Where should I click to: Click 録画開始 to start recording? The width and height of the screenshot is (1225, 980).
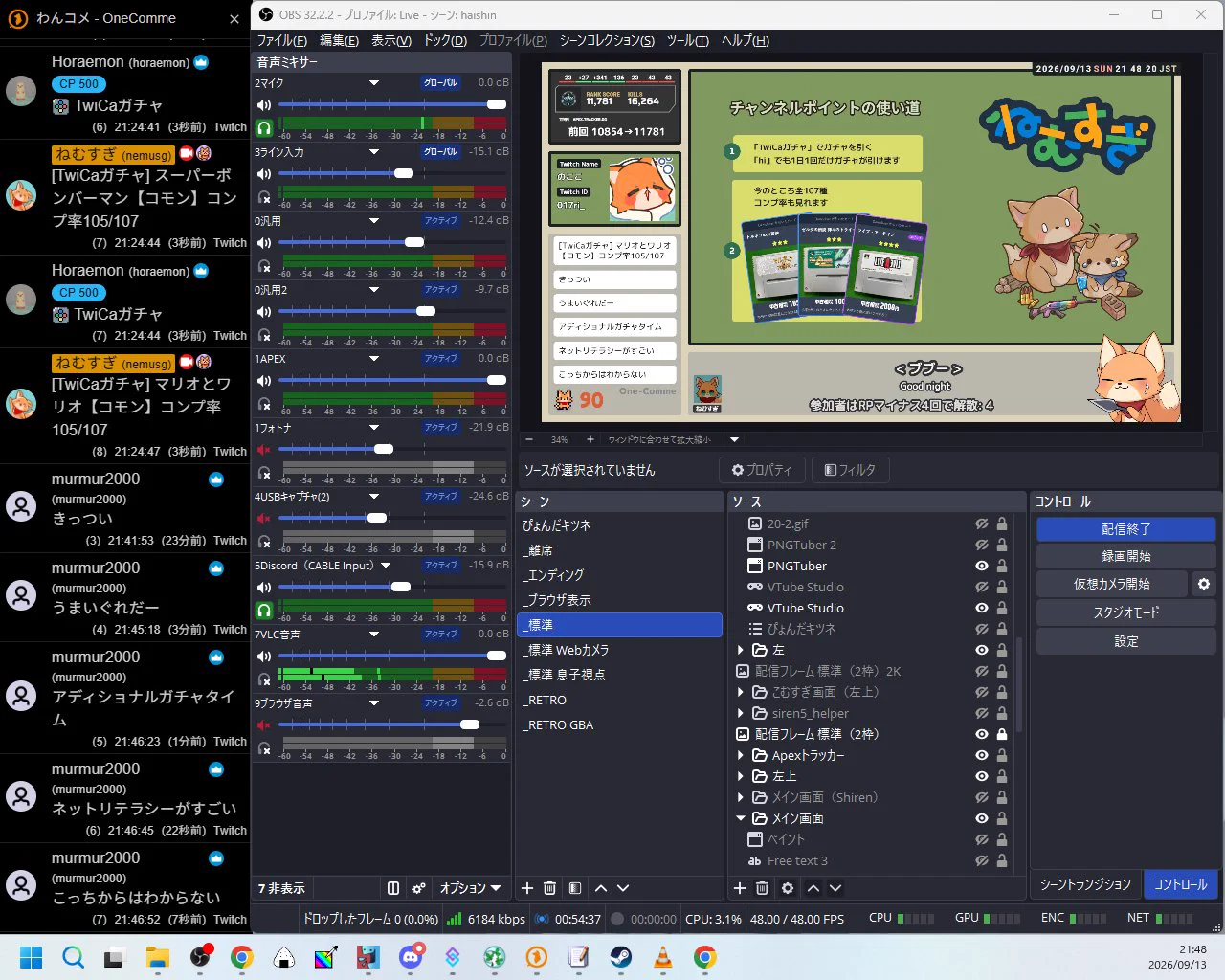(x=1125, y=556)
